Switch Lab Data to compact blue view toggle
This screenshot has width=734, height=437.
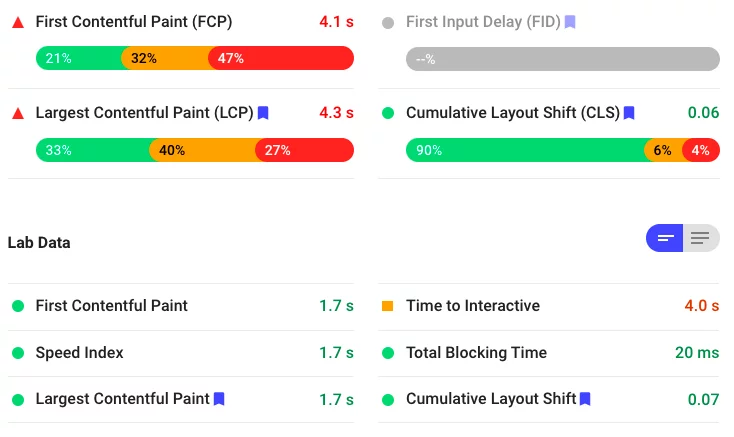[x=665, y=238]
